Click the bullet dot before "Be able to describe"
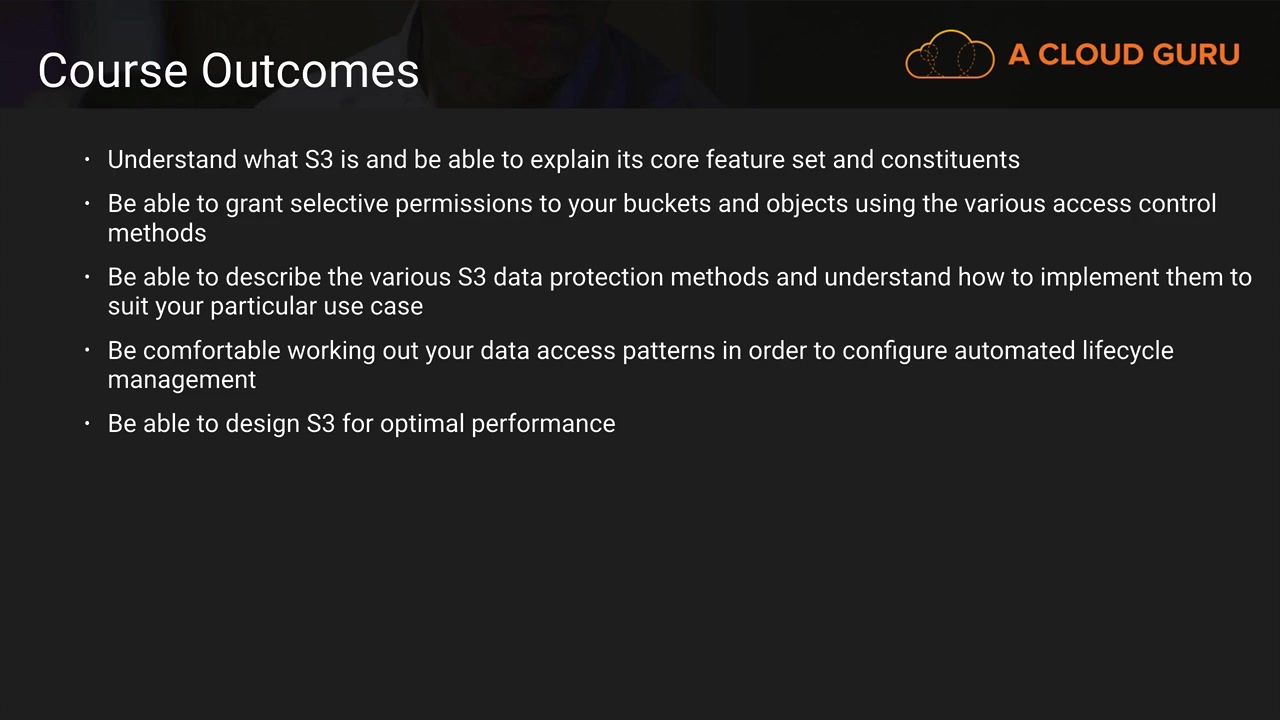Screen dimensions: 1280x720 point(88,277)
